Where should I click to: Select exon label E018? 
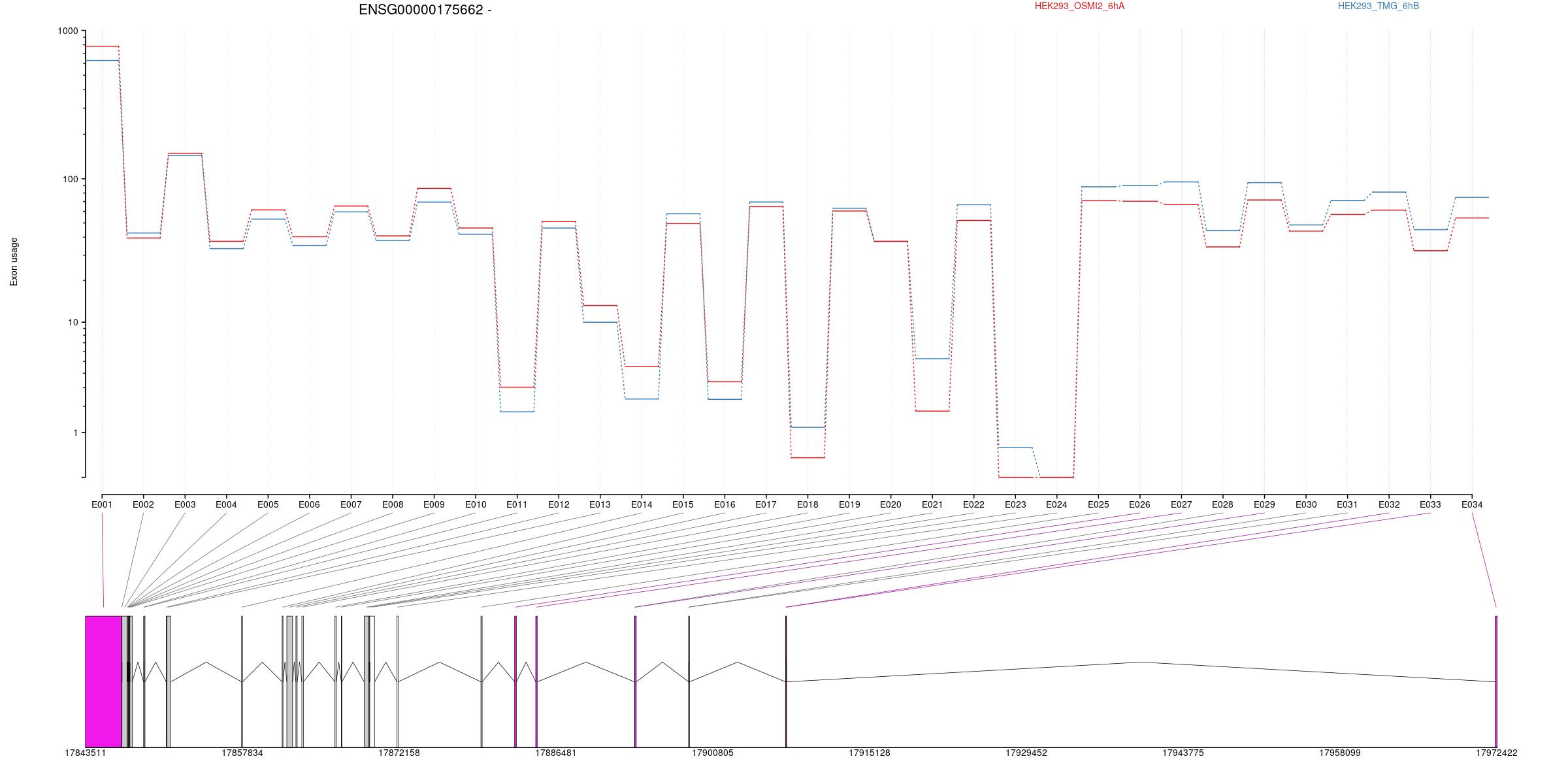pyautogui.click(x=808, y=504)
